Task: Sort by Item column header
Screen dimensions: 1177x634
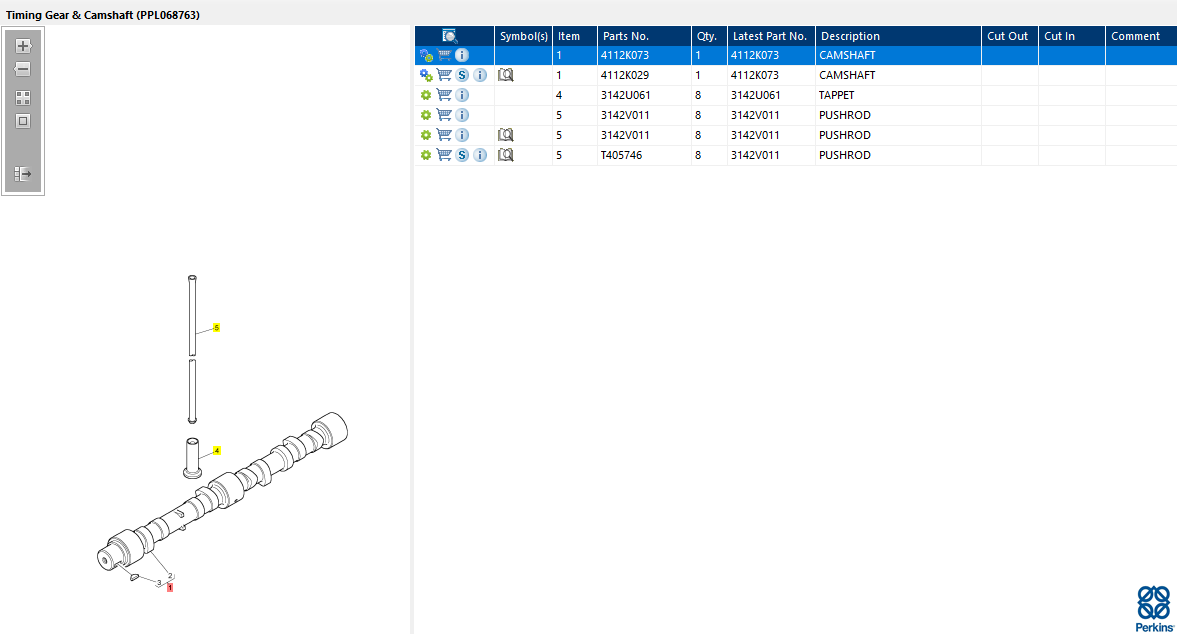Action: [x=575, y=36]
